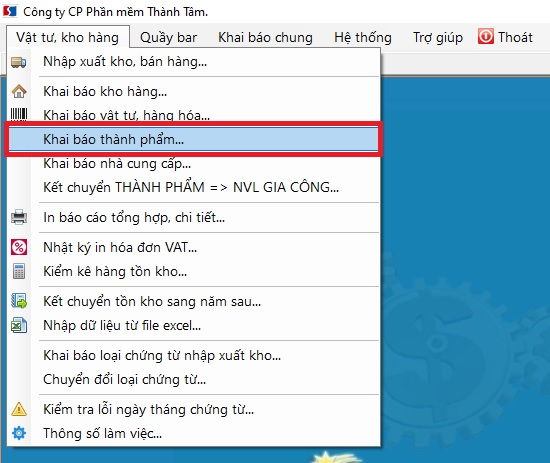Screen dimensions: 550x463
Task: Open the Quầy bar menu
Action: click(168, 37)
